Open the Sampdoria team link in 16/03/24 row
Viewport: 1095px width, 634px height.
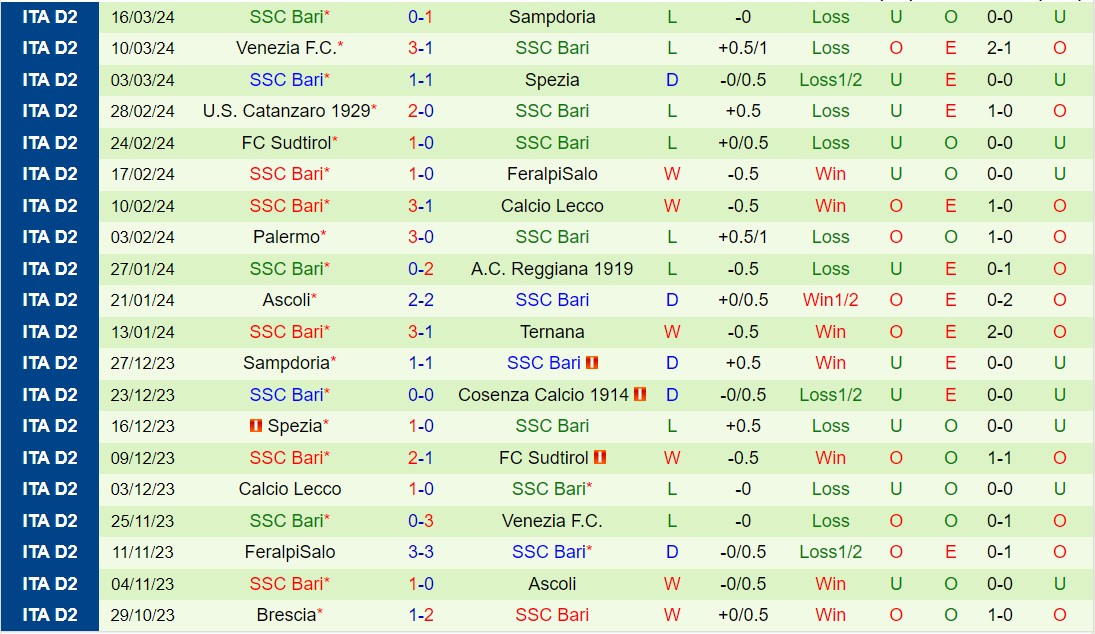[552, 17]
